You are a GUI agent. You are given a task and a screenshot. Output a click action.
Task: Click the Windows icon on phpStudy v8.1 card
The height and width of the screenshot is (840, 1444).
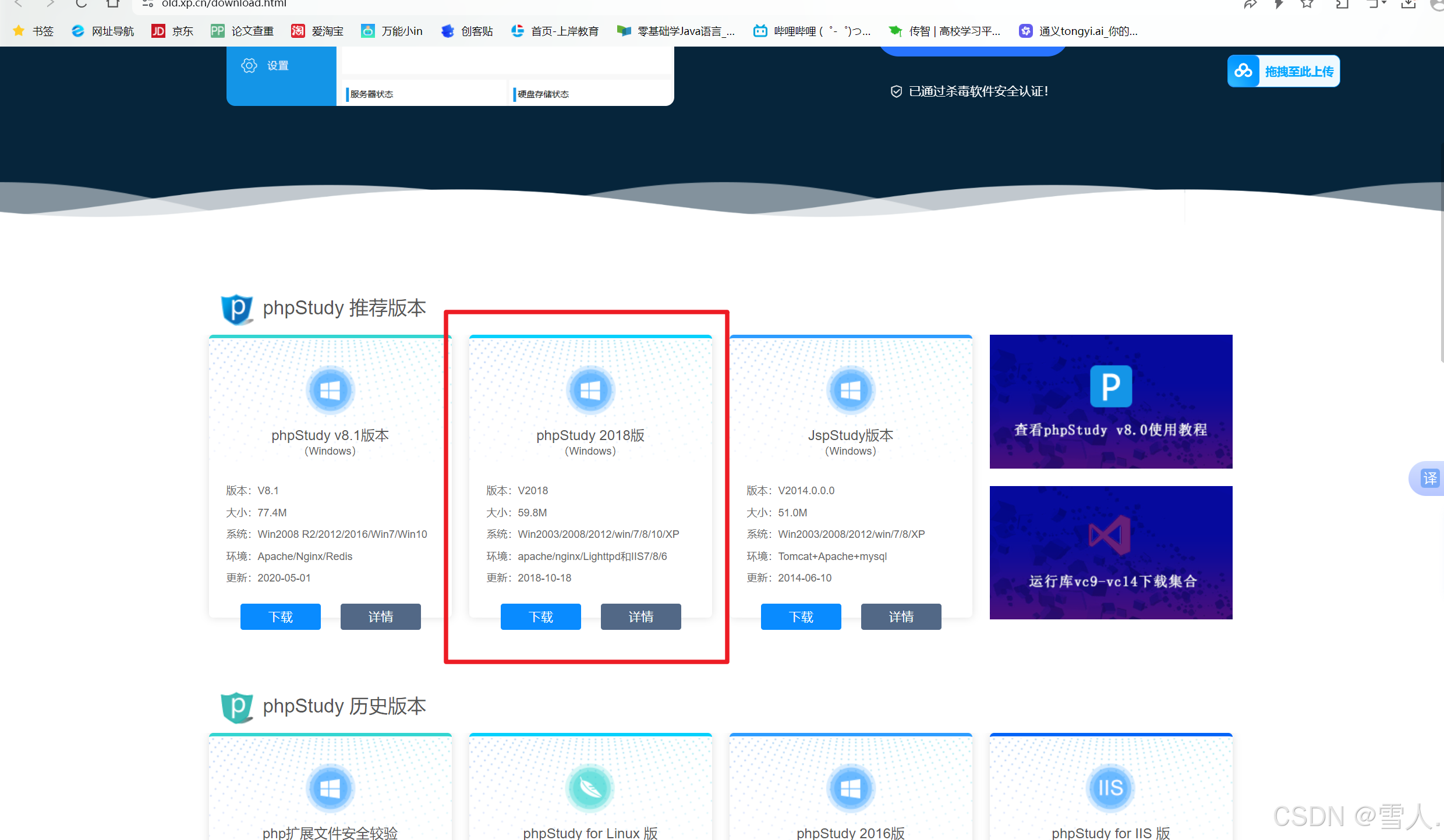tap(330, 391)
